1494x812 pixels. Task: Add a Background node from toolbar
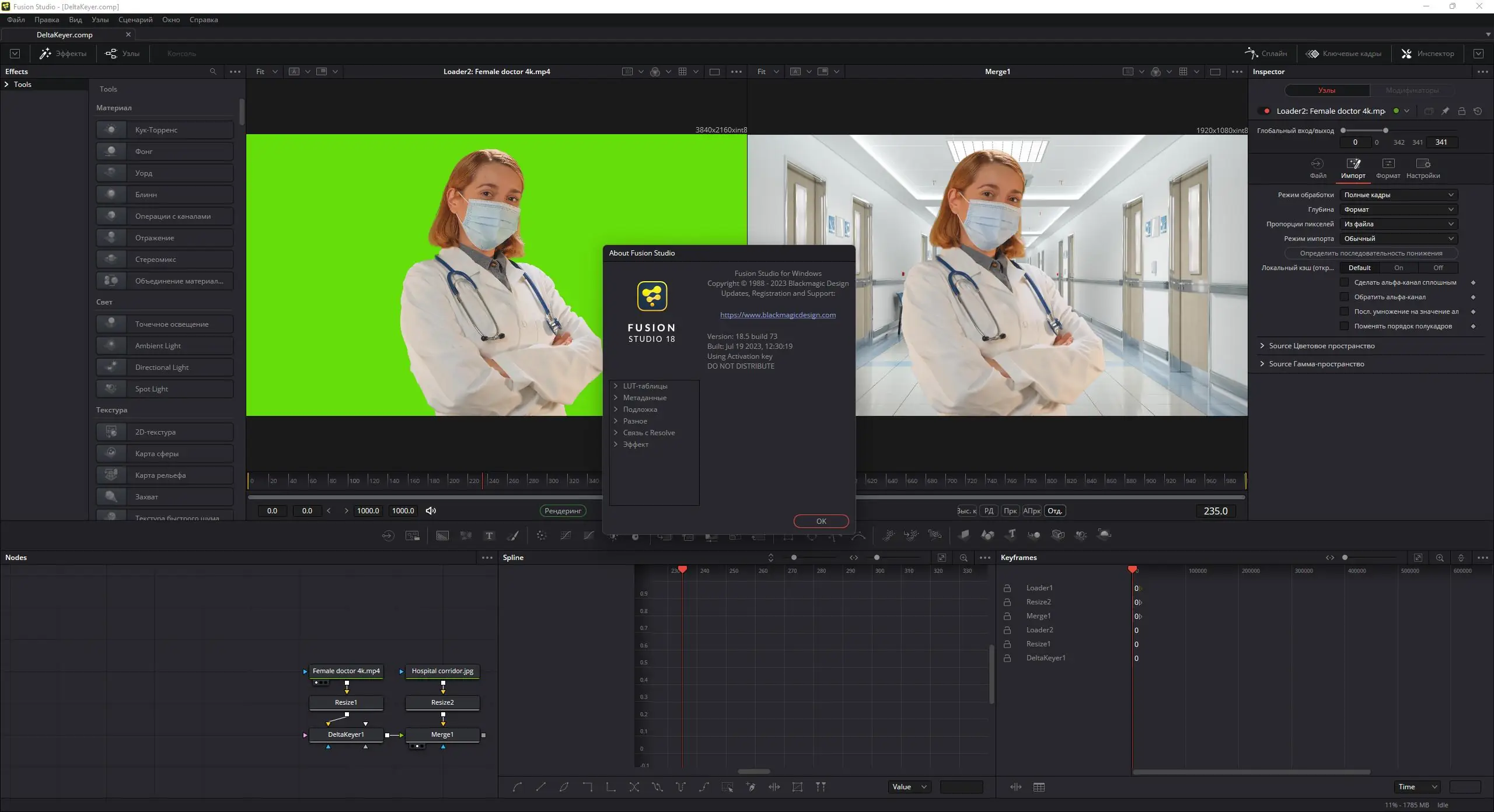442,535
